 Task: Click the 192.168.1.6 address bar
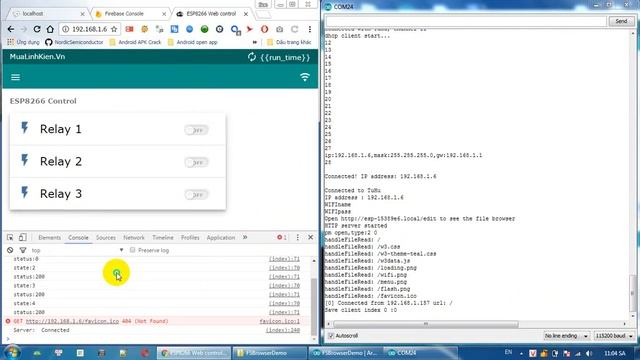pos(89,29)
